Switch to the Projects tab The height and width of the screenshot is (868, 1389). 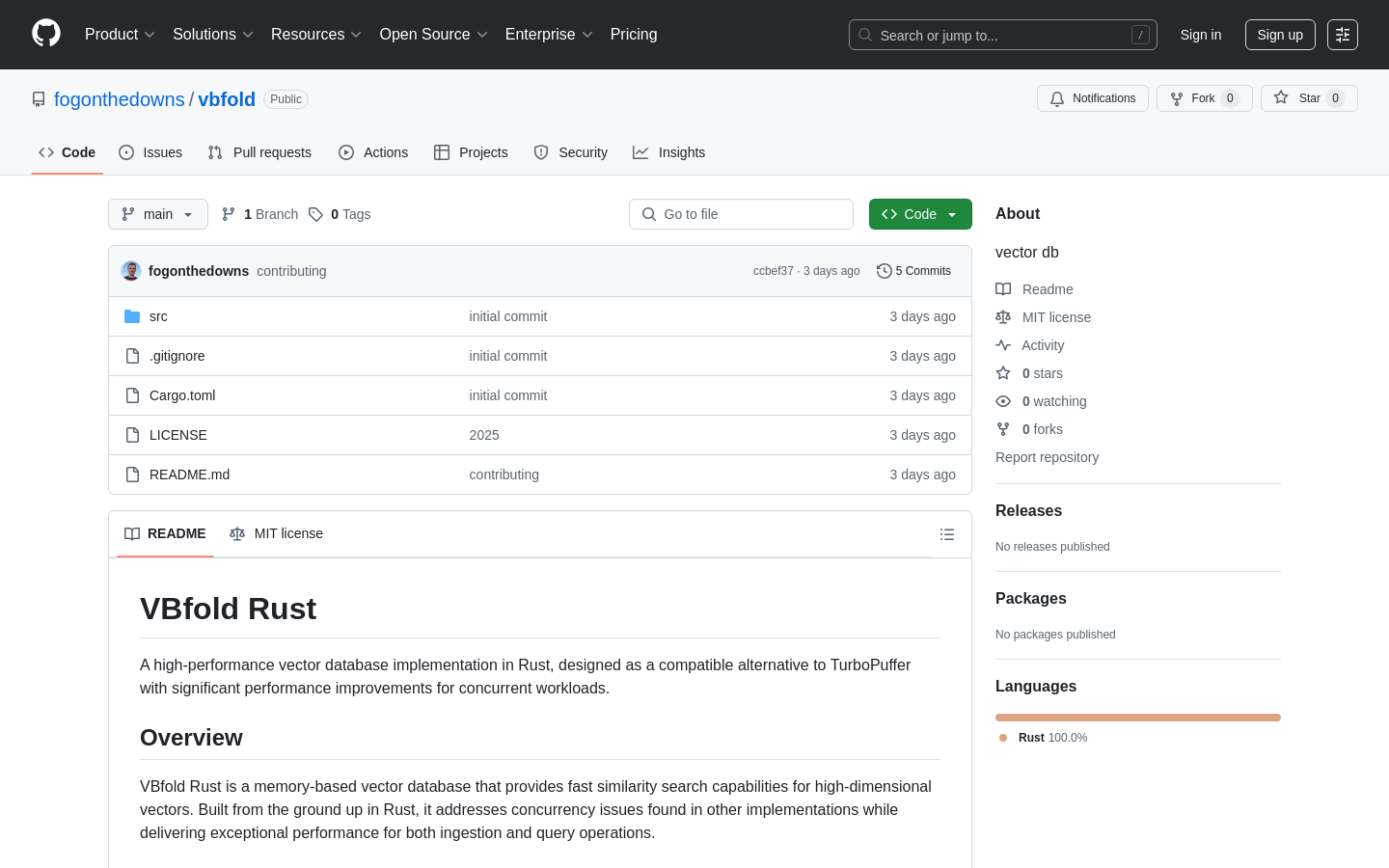click(x=471, y=152)
